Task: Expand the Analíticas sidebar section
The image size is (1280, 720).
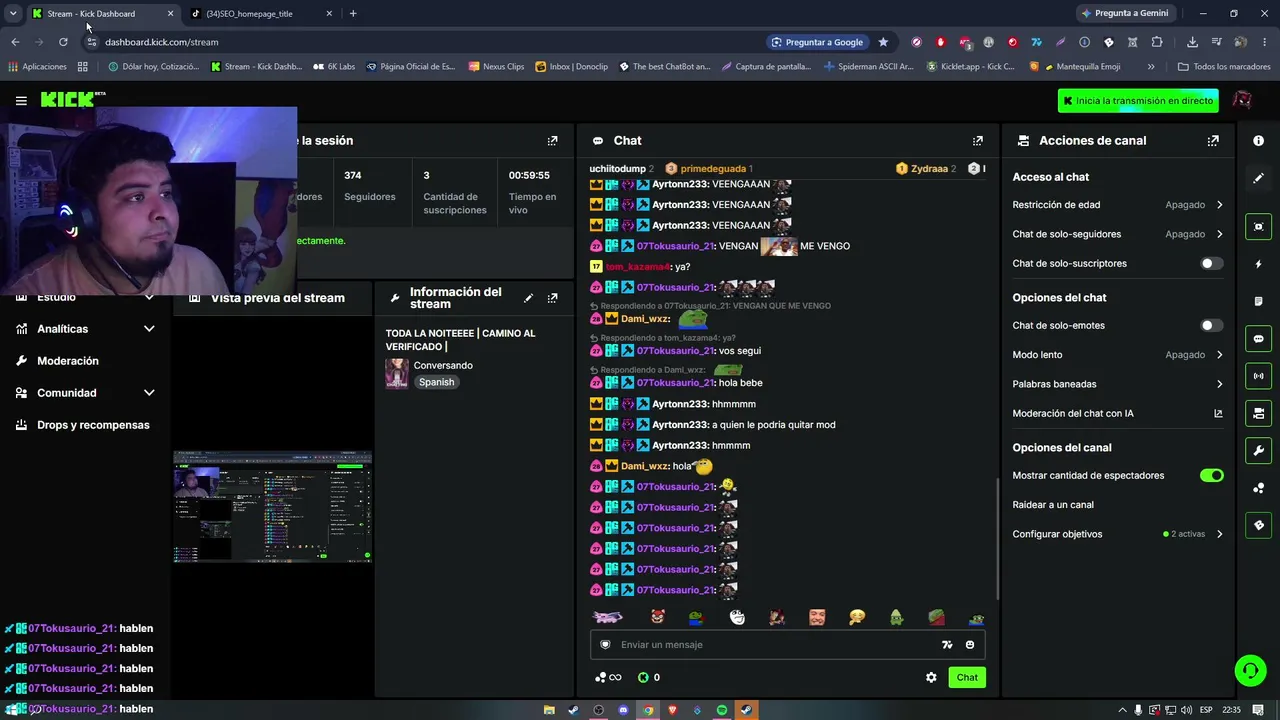Action: click(85, 329)
